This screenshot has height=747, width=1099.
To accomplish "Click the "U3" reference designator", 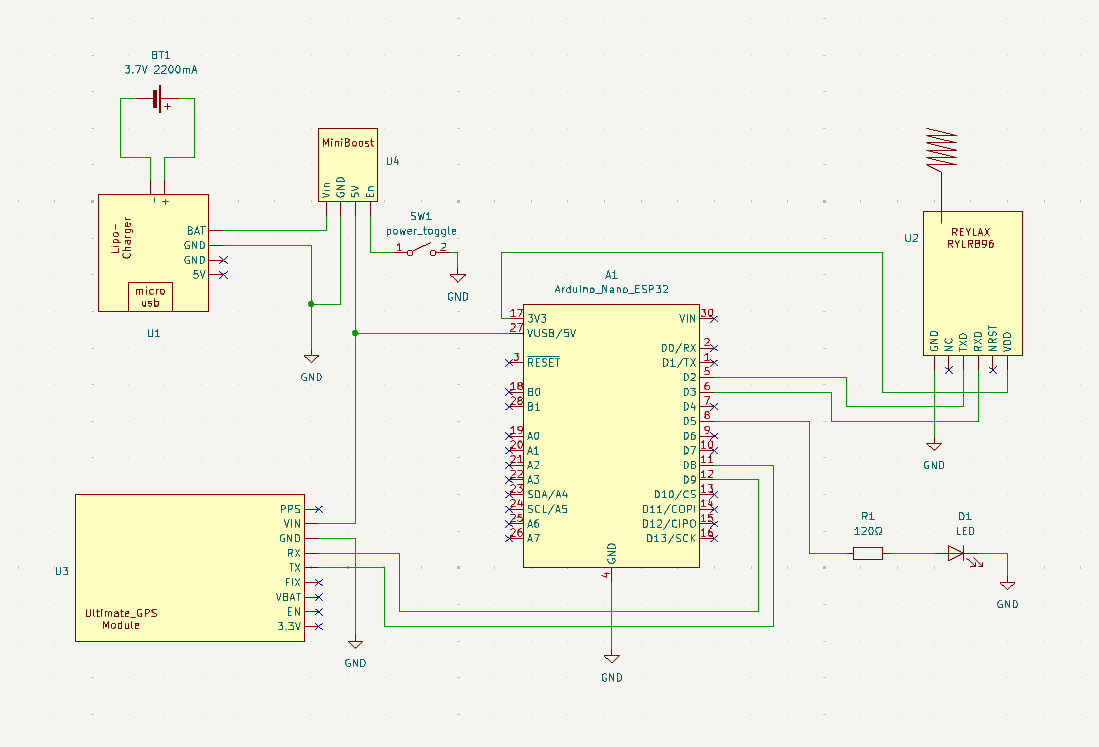I will 62,572.
